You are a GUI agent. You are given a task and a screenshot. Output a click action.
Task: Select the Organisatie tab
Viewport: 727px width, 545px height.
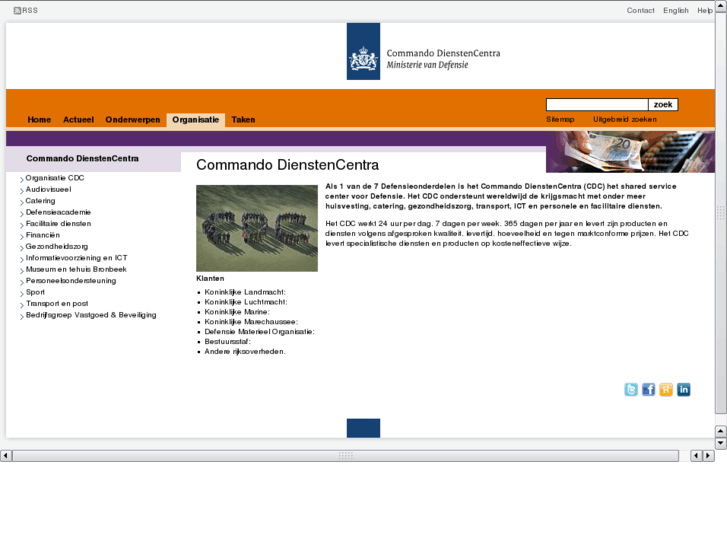[196, 120]
